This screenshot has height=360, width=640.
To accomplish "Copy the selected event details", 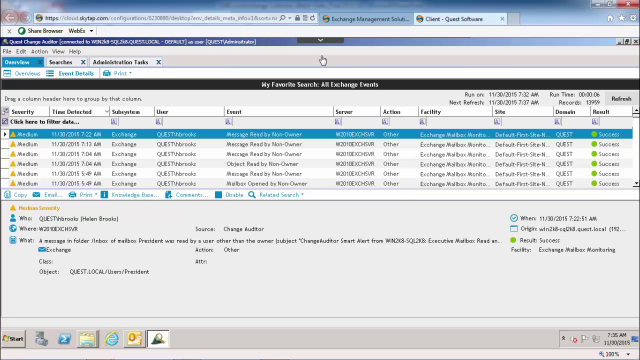I will [16, 195].
